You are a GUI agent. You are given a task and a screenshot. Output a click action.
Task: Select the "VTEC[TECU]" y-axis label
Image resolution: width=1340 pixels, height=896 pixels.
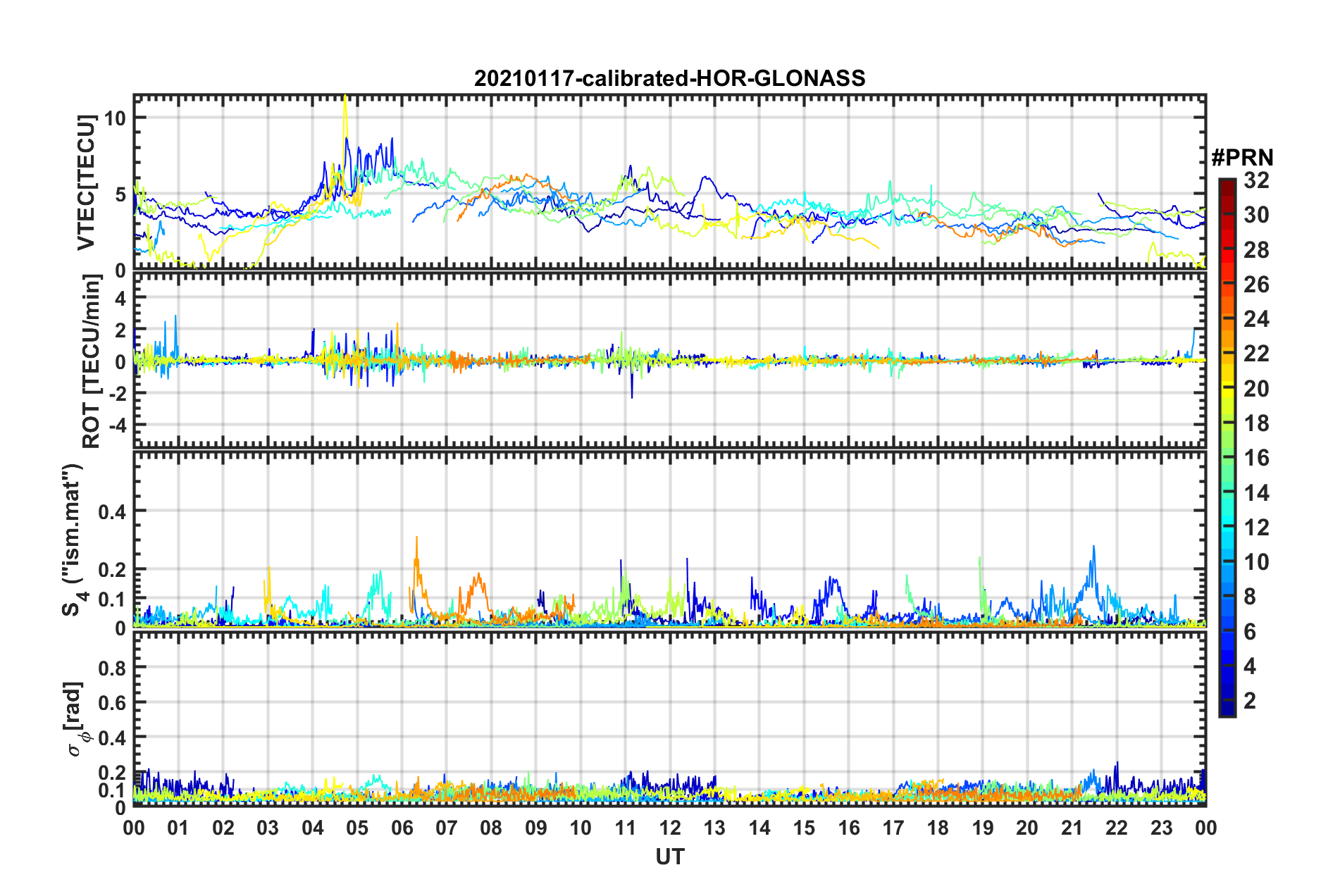(x=86, y=183)
